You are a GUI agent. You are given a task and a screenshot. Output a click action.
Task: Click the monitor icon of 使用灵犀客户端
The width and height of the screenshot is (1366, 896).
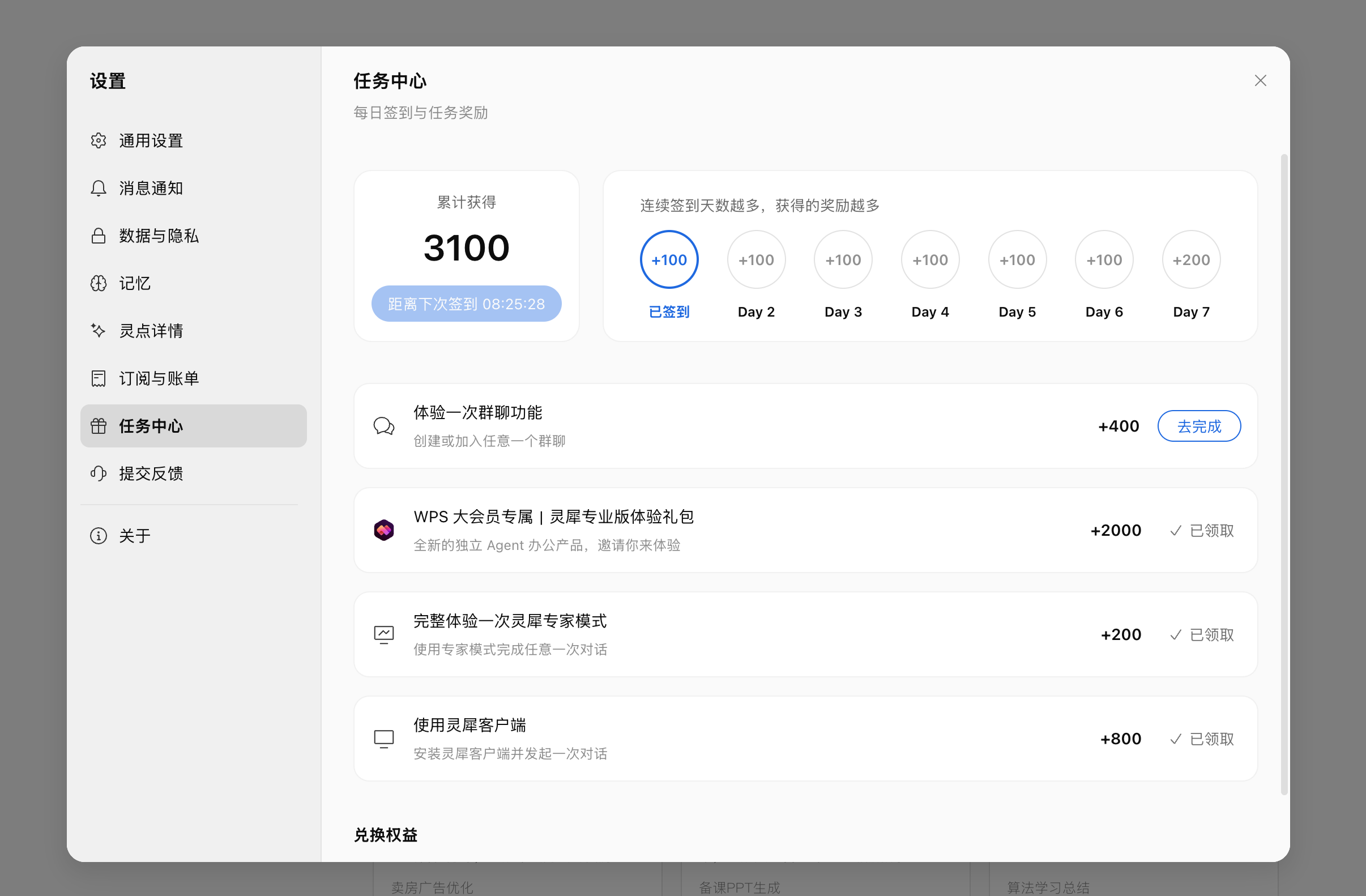click(x=384, y=739)
